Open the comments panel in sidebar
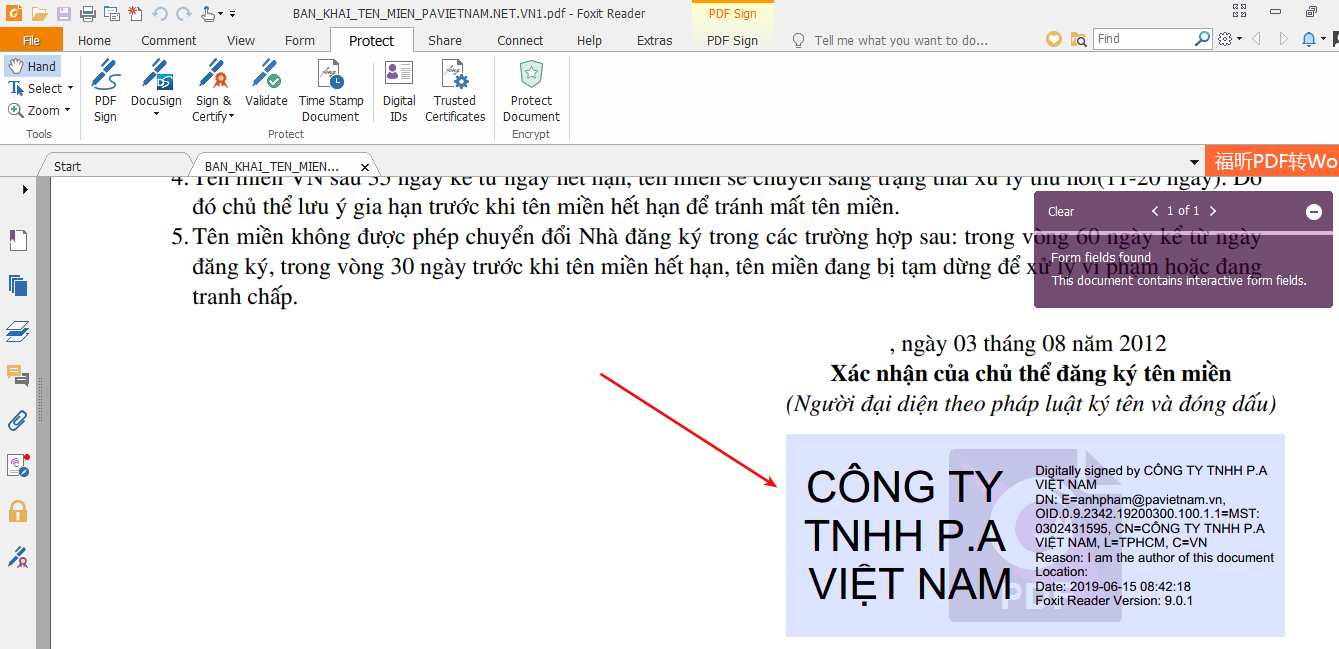This screenshot has height=649, width=1339. (x=17, y=375)
